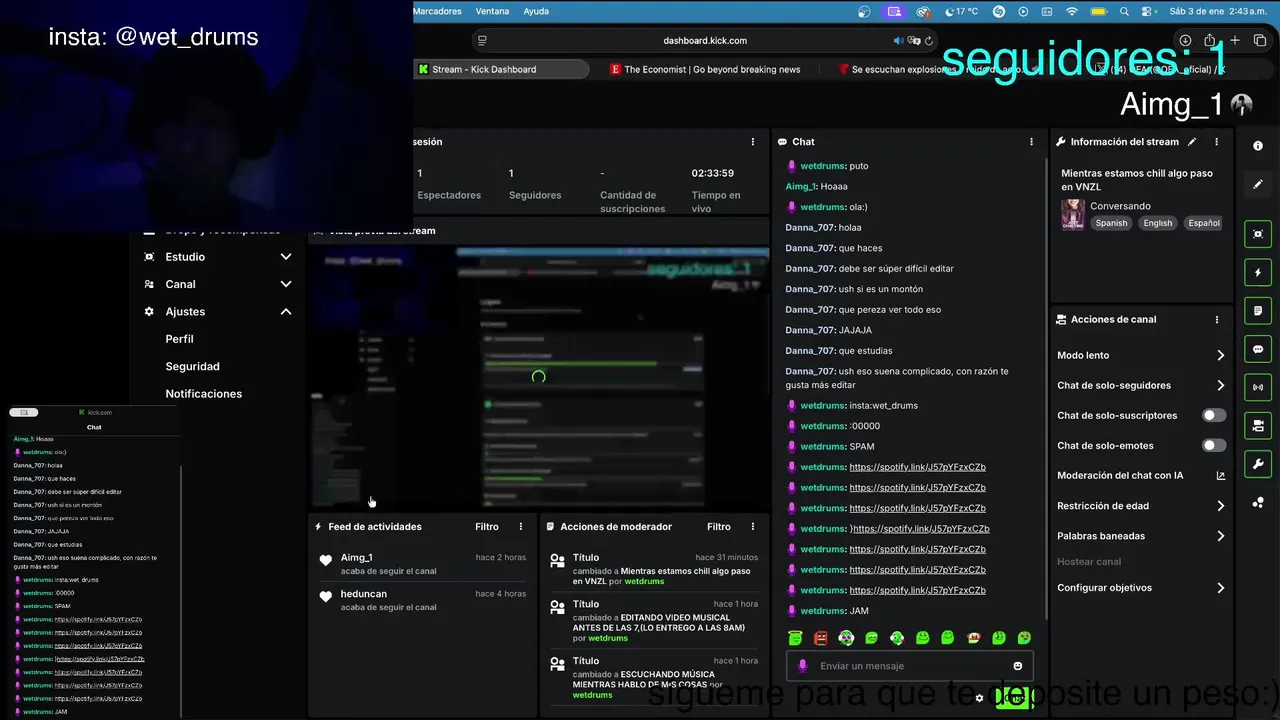1280x720 pixels.
Task: Click Conversando category thumbnail
Action: pos(1073,214)
